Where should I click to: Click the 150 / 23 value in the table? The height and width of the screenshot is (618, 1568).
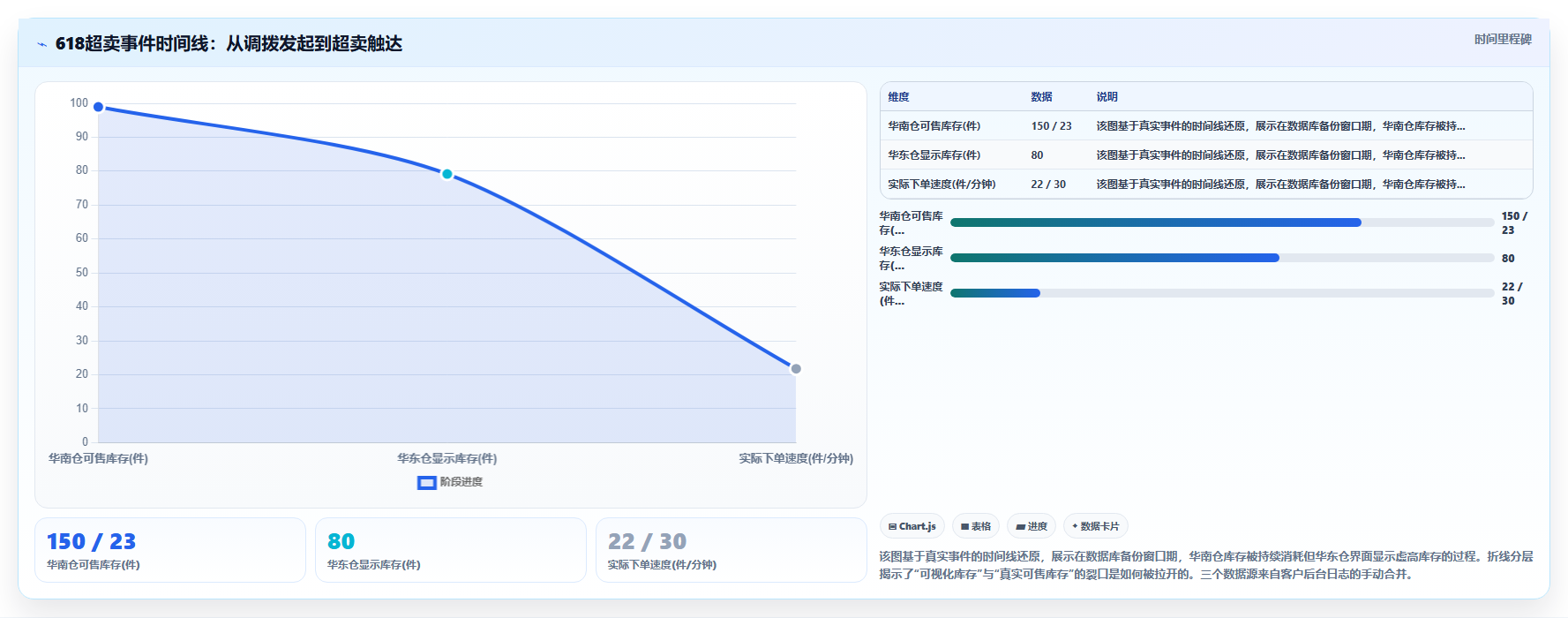pyautogui.click(x=1051, y=126)
